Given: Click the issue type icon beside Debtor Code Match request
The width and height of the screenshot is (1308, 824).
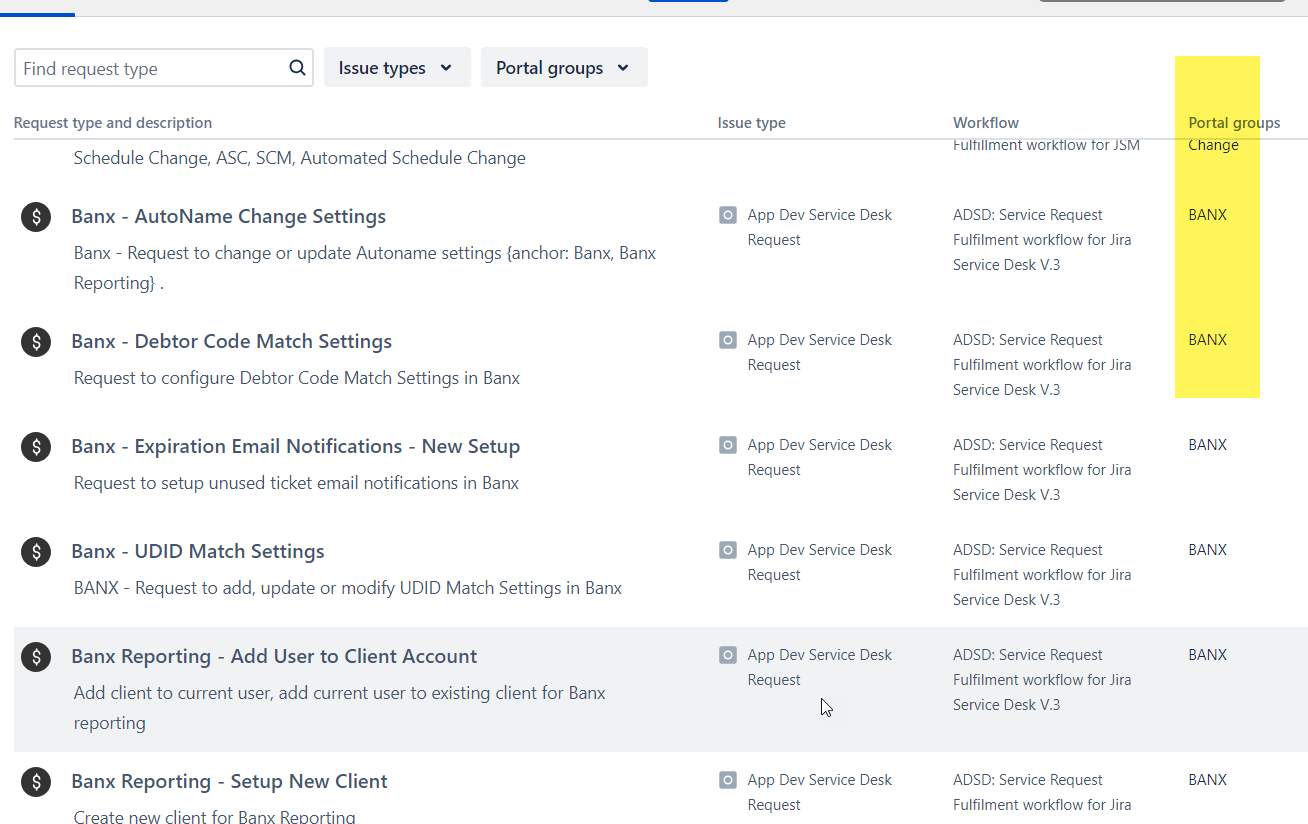Looking at the screenshot, I should (x=727, y=339).
